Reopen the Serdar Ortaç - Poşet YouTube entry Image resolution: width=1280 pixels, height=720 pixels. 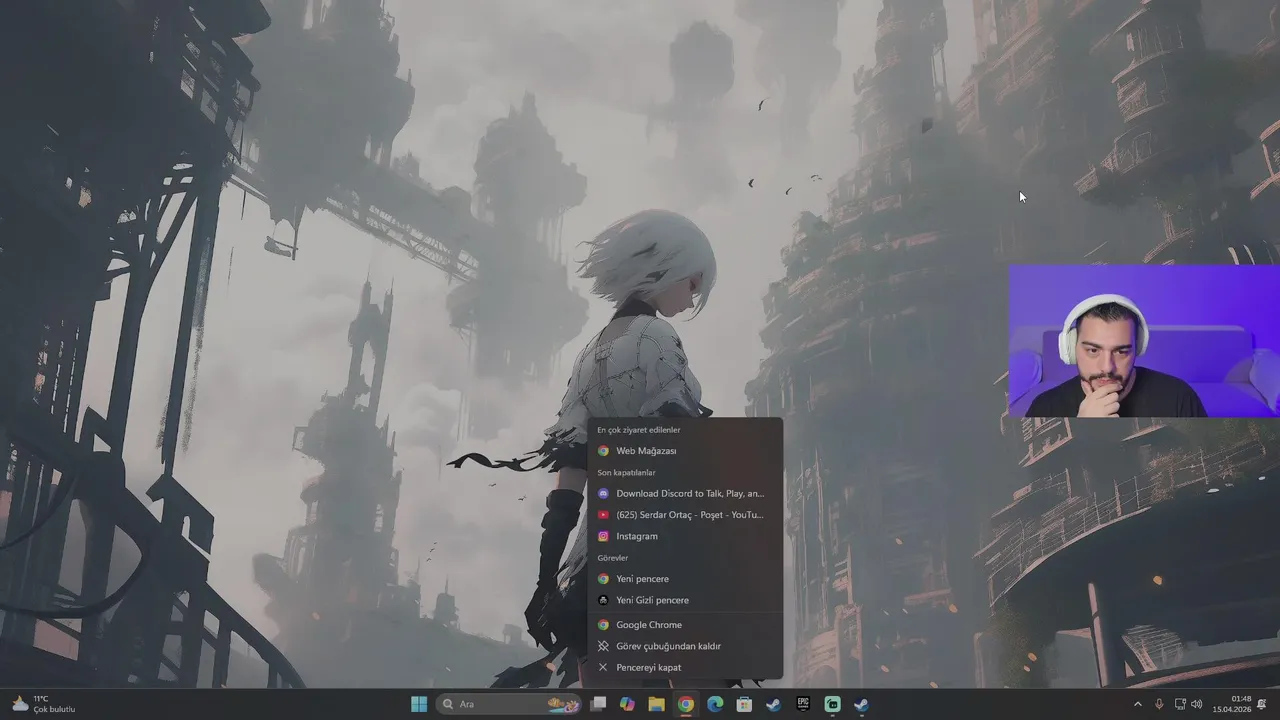click(x=685, y=515)
